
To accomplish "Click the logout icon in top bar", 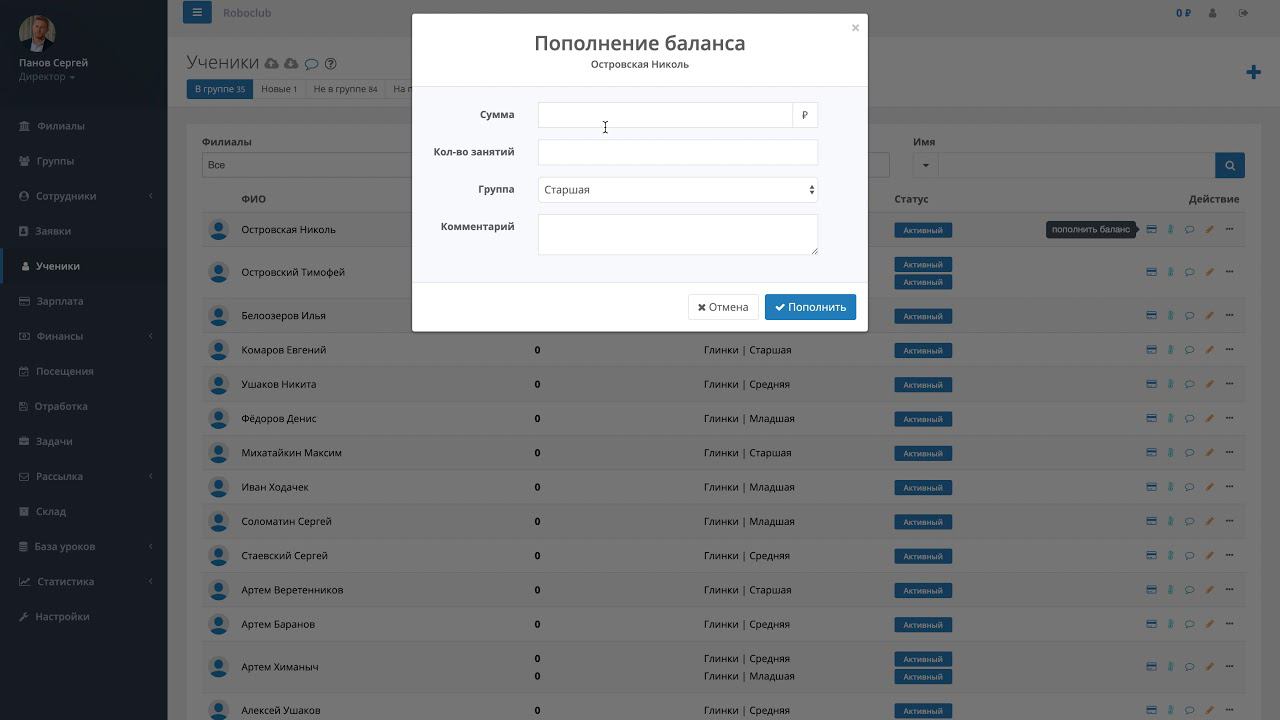I will [1243, 13].
